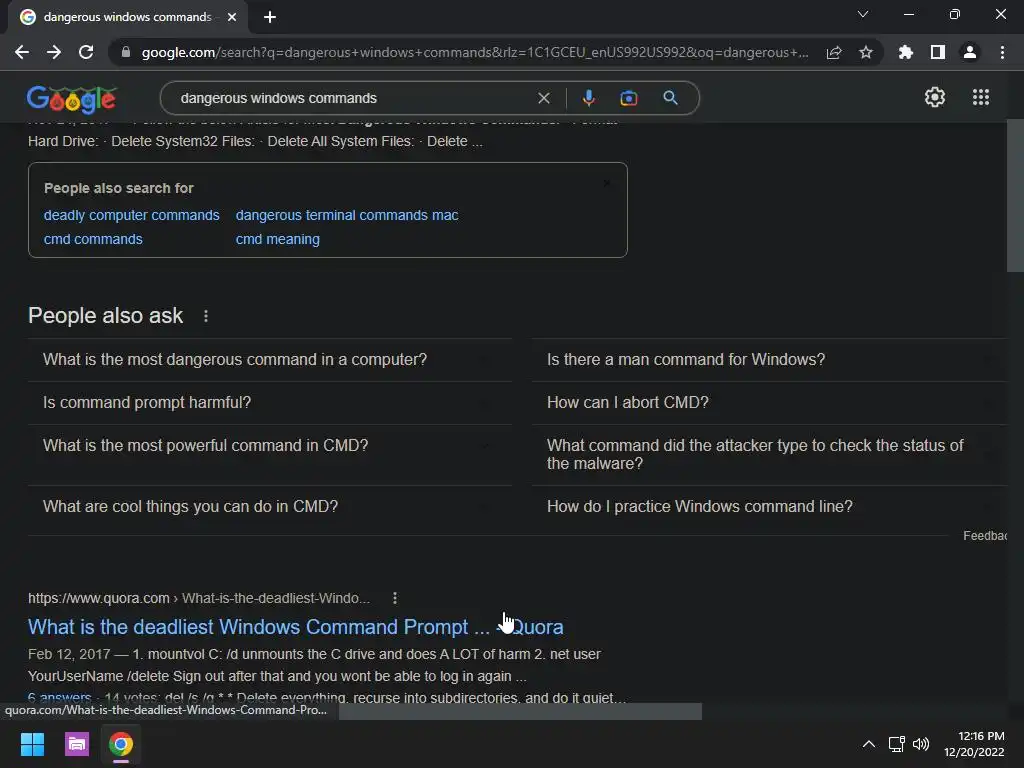The width and height of the screenshot is (1024, 768).
Task: Toggle Chrome side panel icon
Action: (938, 52)
